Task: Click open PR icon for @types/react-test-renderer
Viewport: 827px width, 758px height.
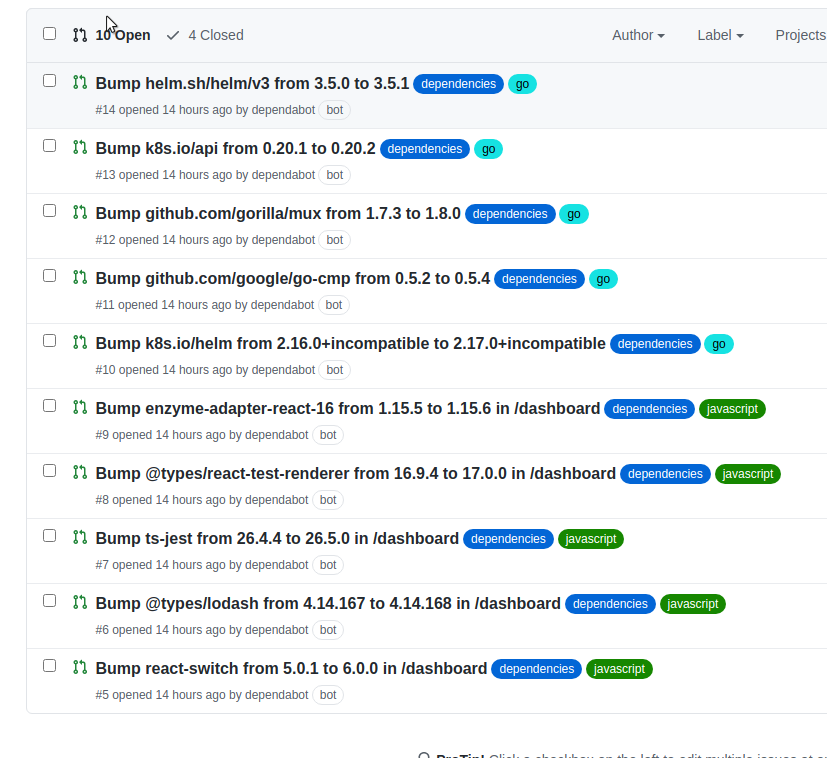Action: [x=80, y=472]
